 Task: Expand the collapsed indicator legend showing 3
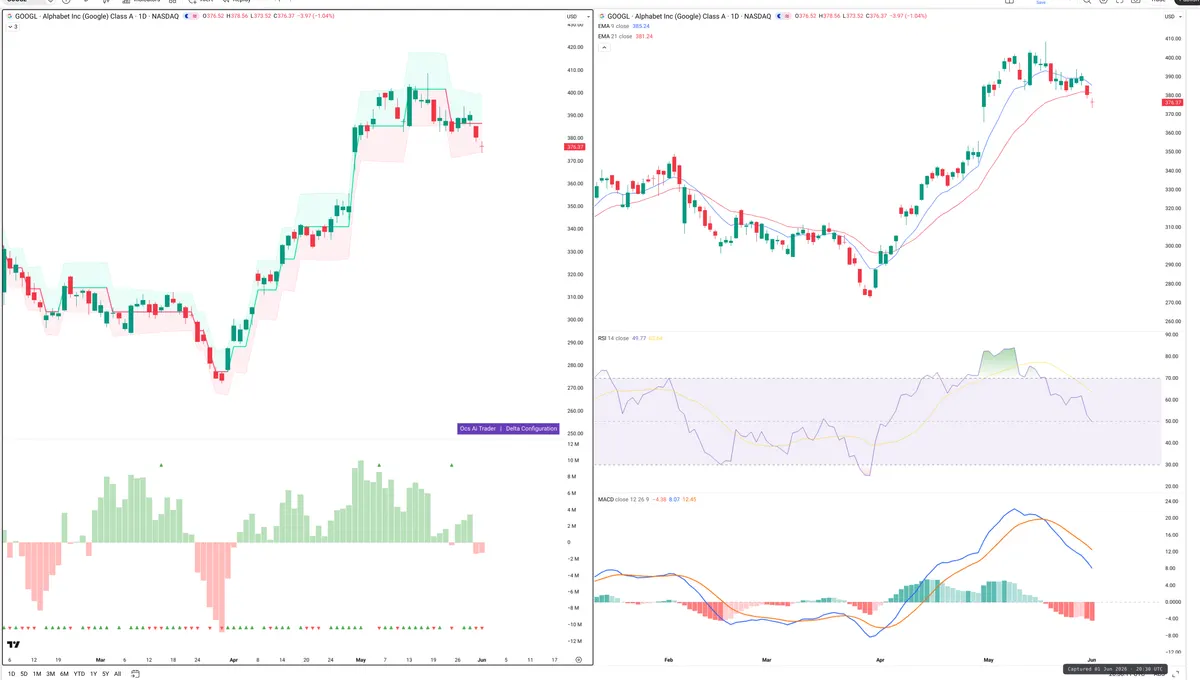pos(12,26)
